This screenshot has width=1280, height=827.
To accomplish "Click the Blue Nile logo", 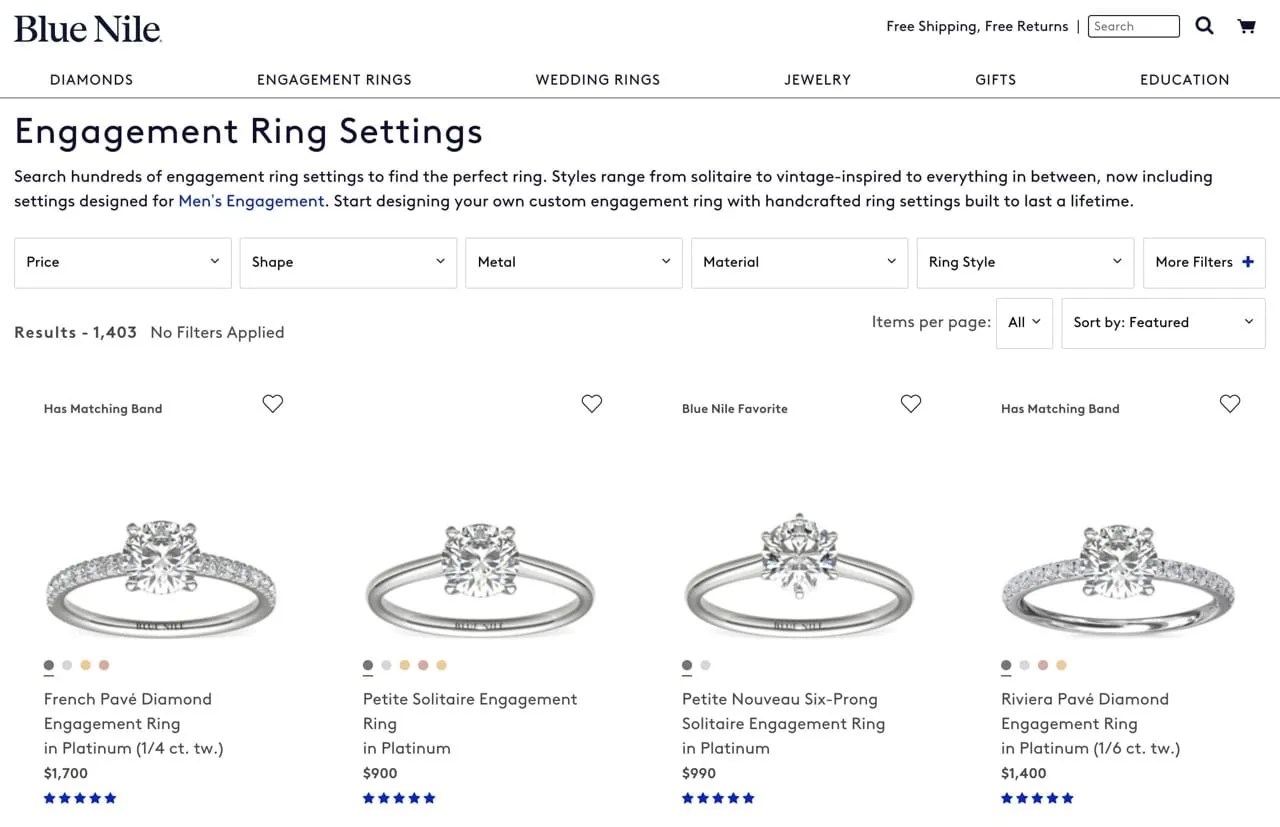I will click(x=88, y=28).
